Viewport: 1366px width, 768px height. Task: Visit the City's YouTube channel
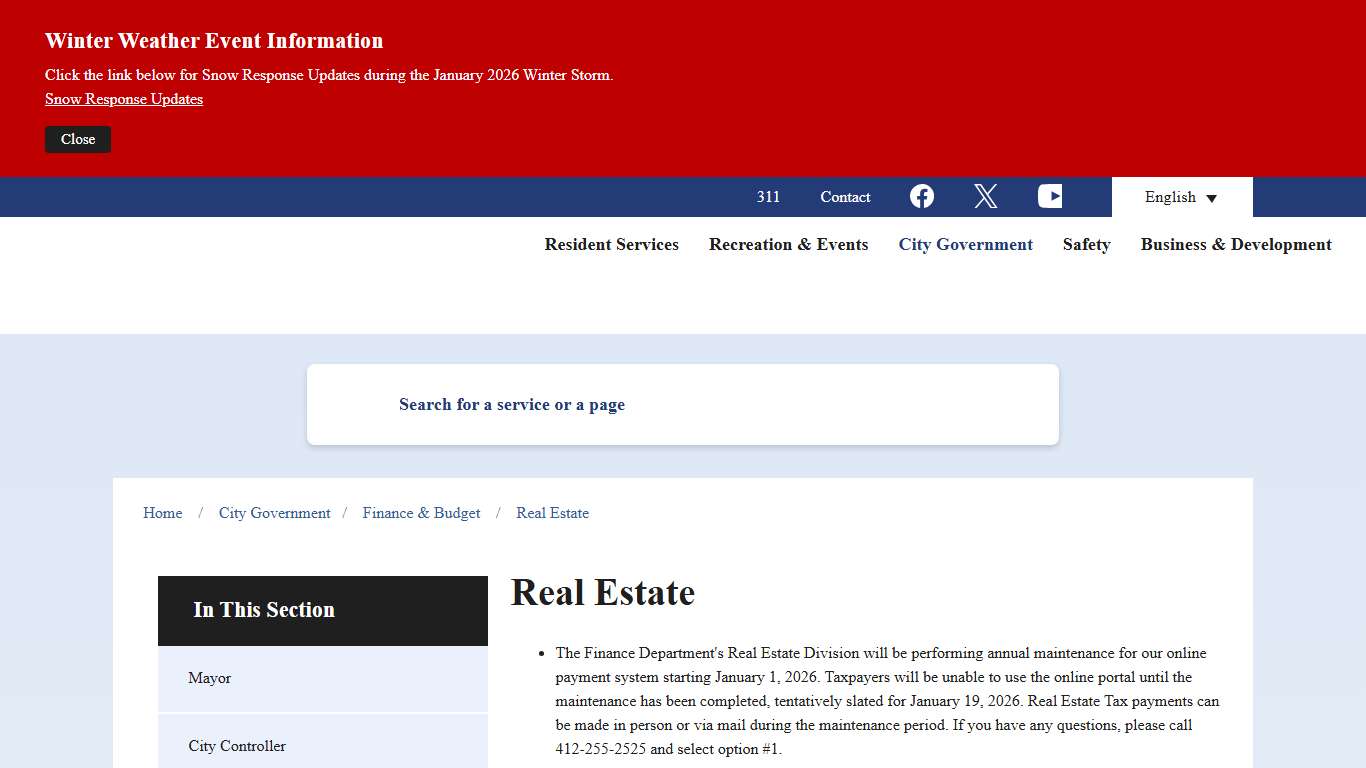(1050, 196)
